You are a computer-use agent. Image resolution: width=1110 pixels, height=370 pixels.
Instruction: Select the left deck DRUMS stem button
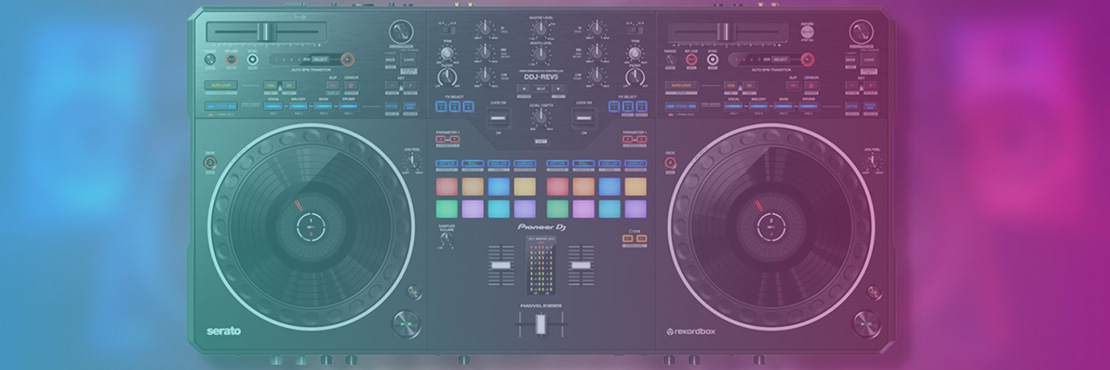click(x=348, y=106)
